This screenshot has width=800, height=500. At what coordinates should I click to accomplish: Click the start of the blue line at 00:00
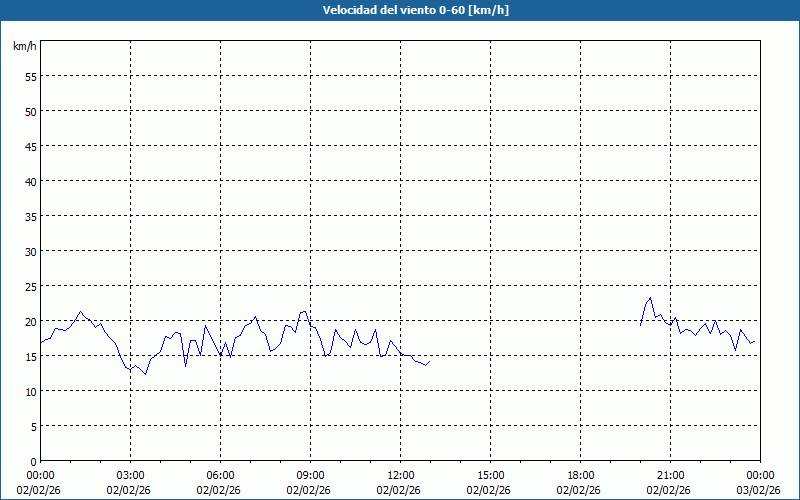tap(41, 344)
